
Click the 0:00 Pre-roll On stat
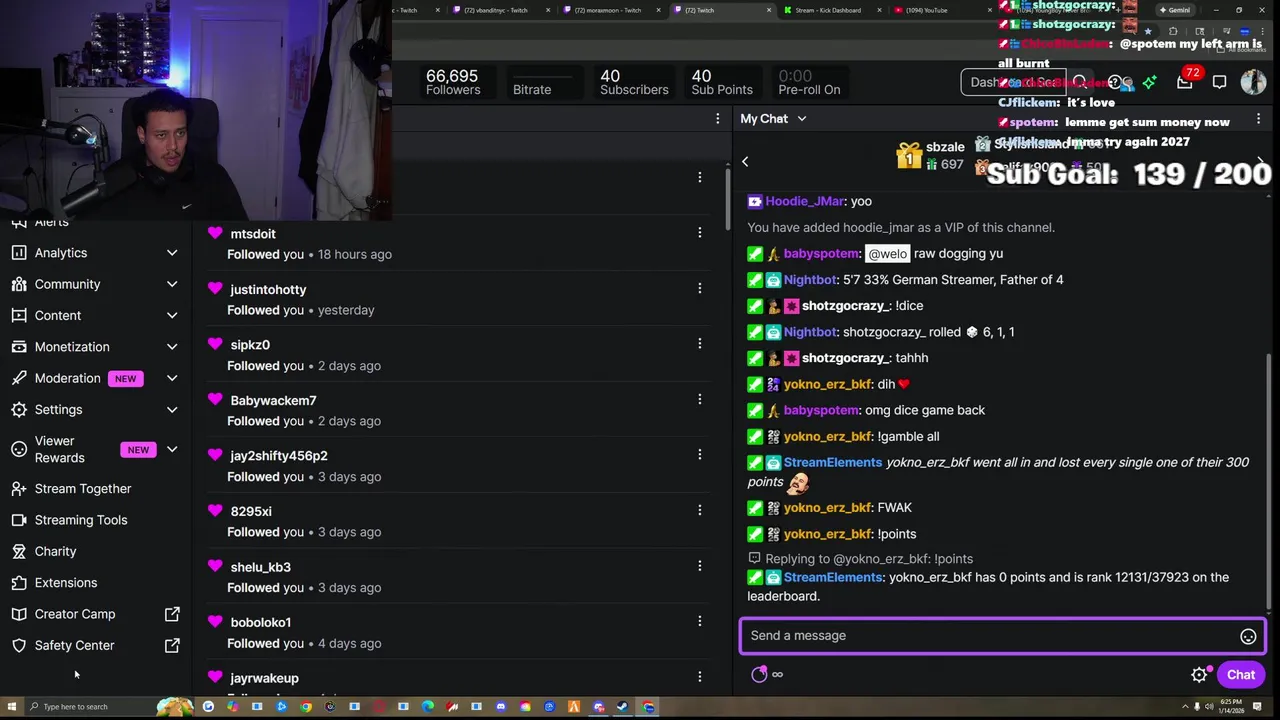(809, 82)
